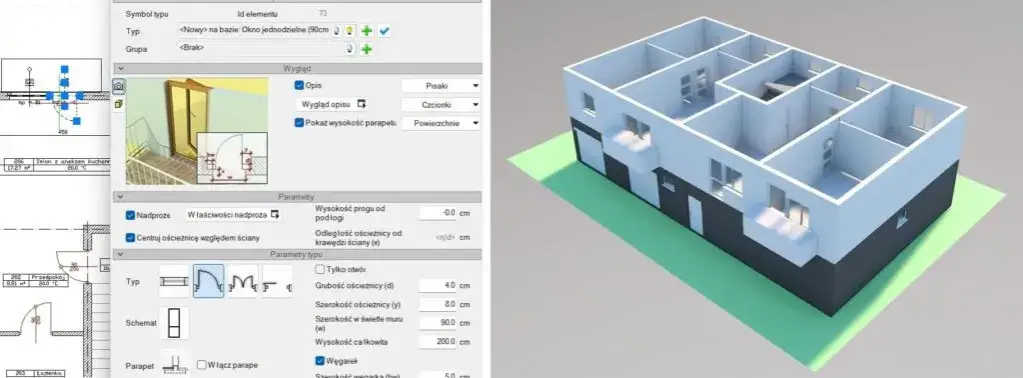Open group library icon in Grupa row
Viewport: 1023px width, 378px height.
[x=350, y=49]
